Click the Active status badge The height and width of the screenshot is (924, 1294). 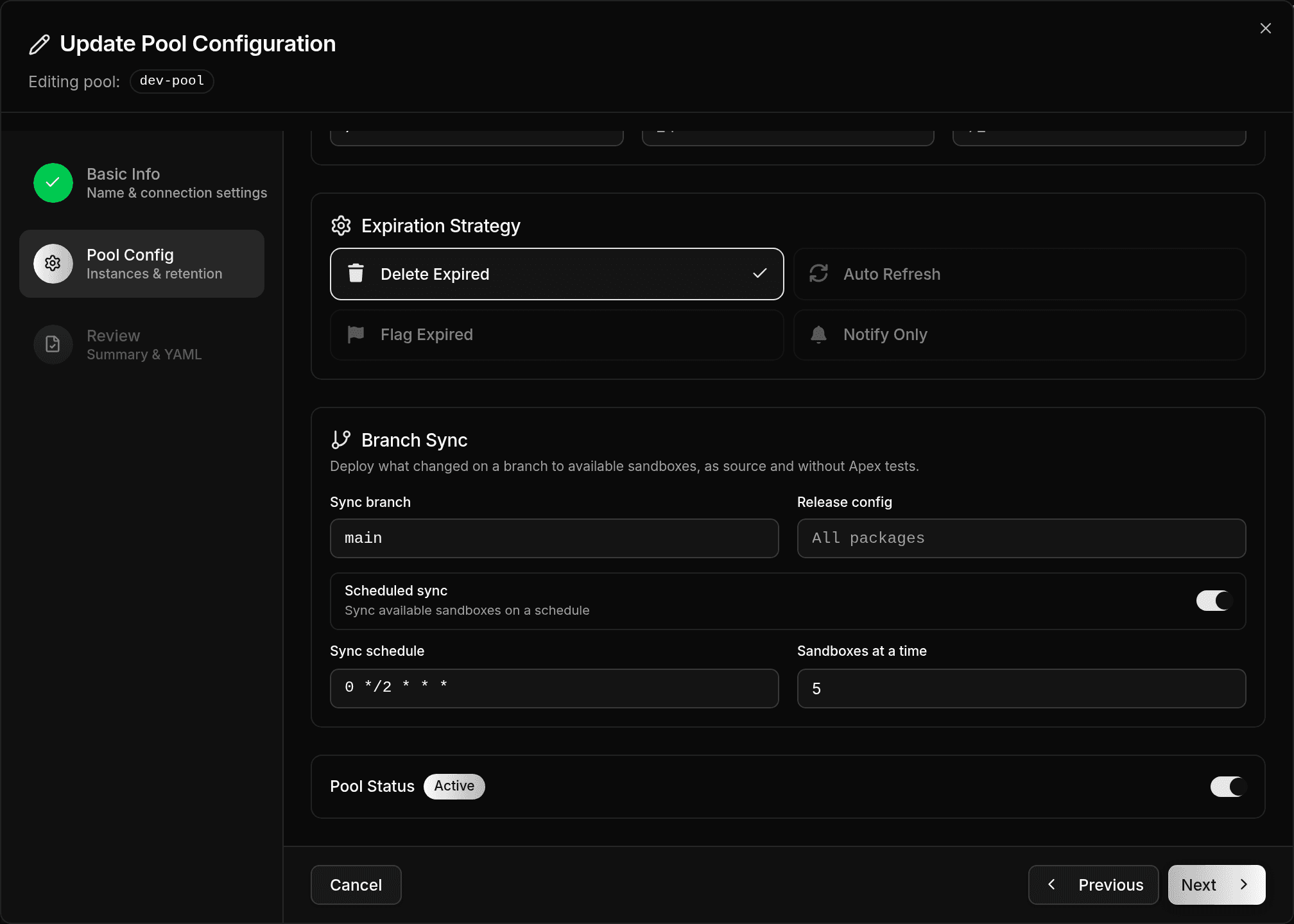coord(454,787)
